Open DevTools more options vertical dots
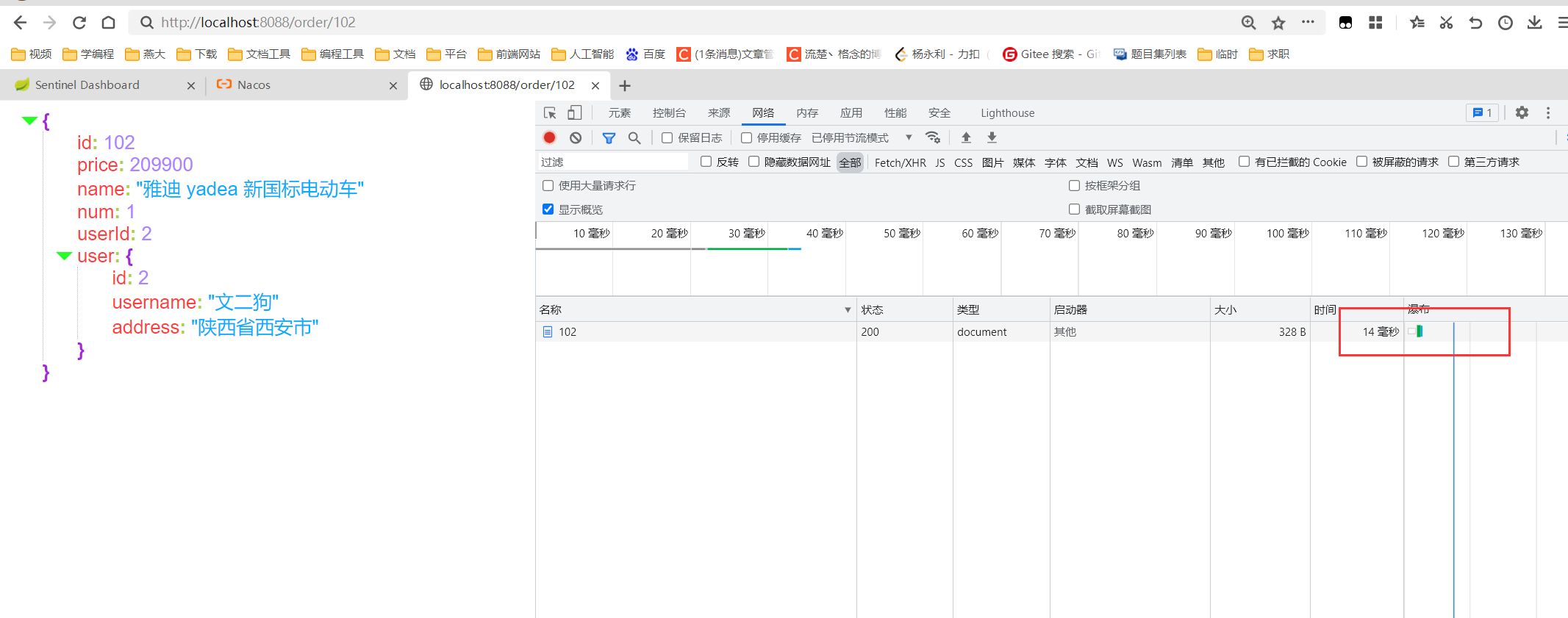The image size is (1568, 618). pos(1548,112)
